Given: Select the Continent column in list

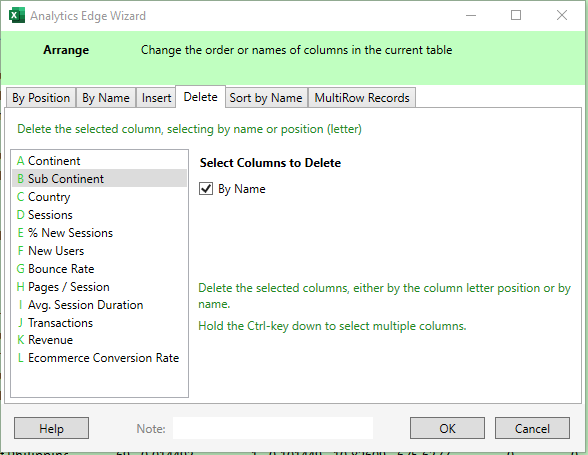Looking at the screenshot, I should [99, 161].
